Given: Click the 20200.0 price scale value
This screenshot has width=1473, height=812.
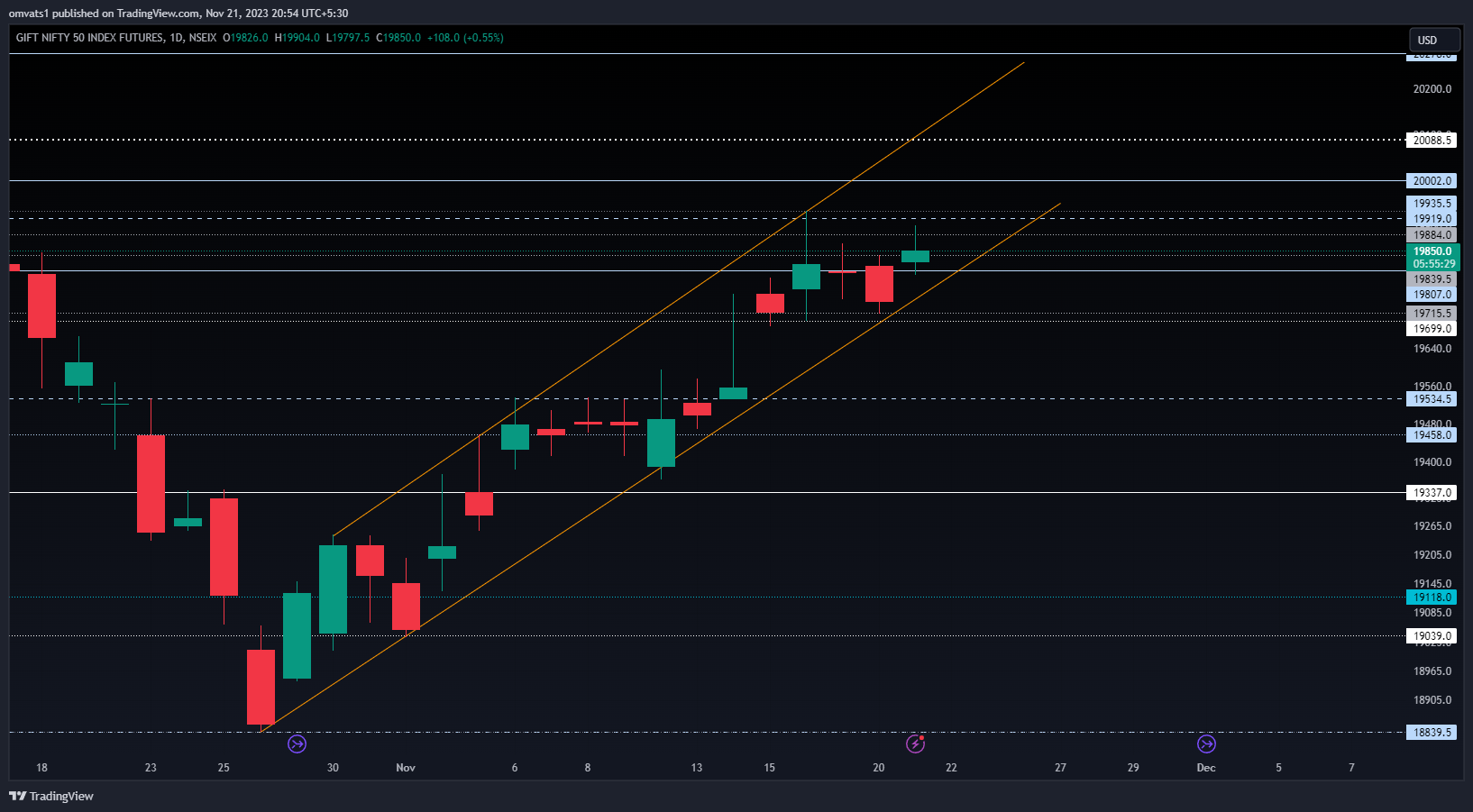Looking at the screenshot, I should pos(1432,89).
